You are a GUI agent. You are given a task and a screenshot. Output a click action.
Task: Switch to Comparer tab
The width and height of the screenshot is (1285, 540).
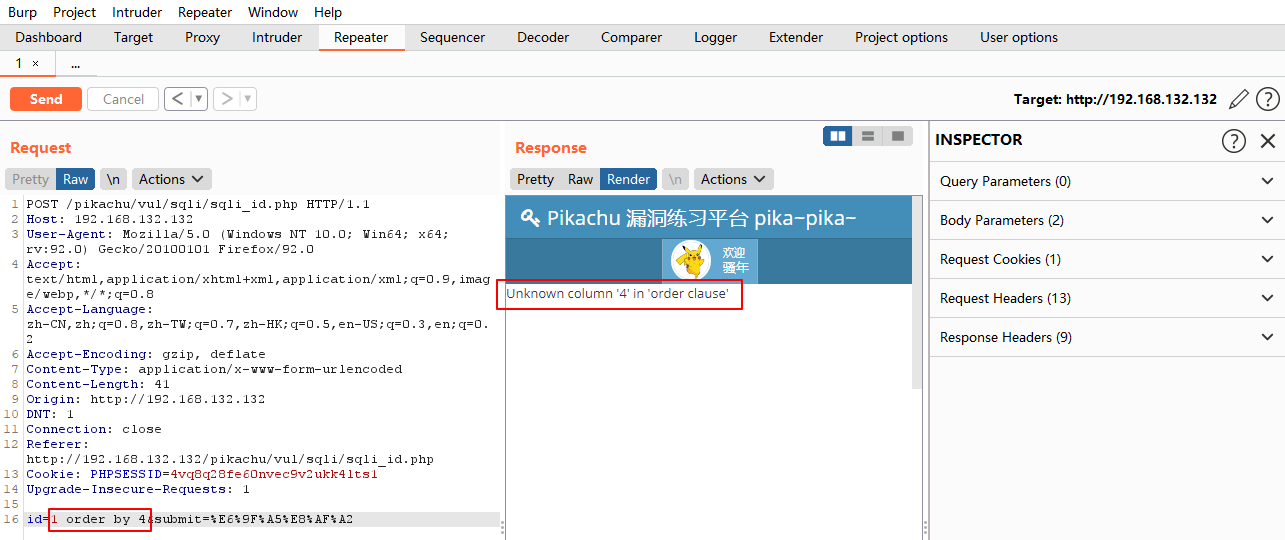(631, 37)
